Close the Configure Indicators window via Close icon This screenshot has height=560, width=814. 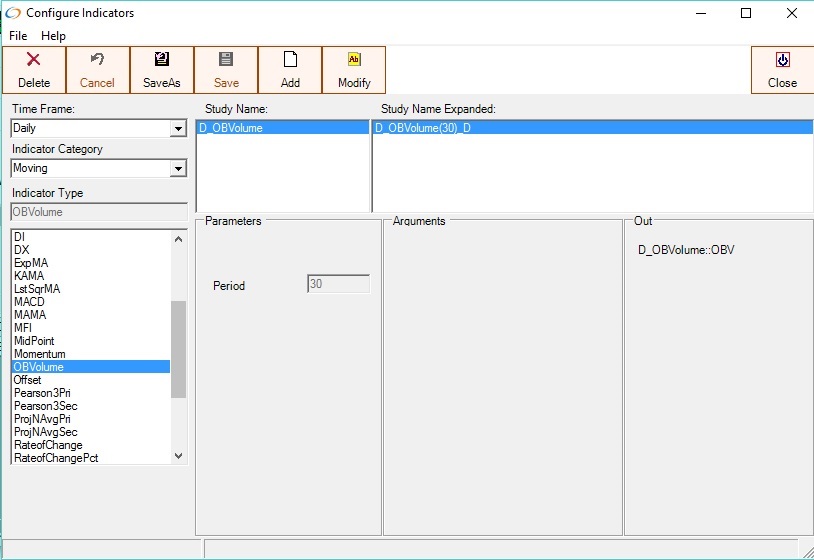click(x=782, y=60)
